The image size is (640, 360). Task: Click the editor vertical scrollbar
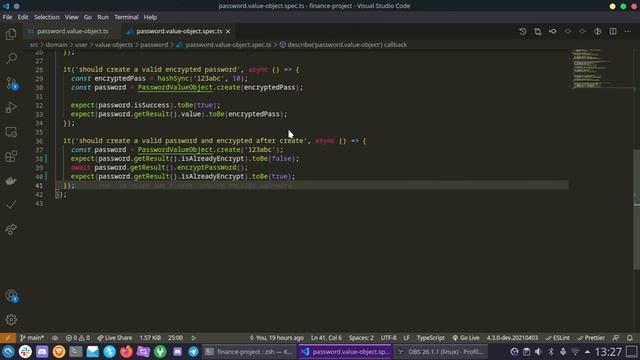(x=636, y=210)
